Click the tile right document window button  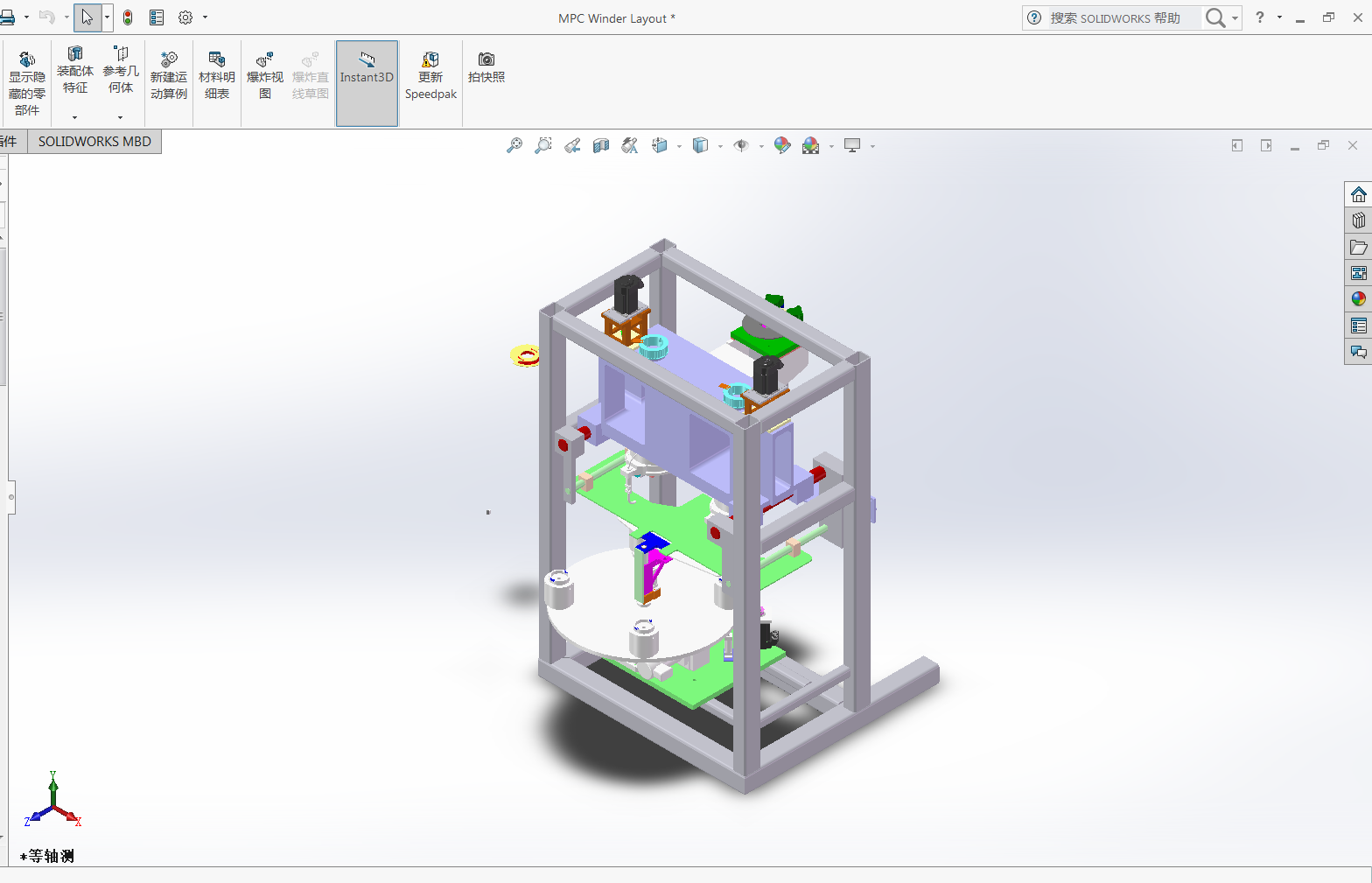(x=1266, y=145)
